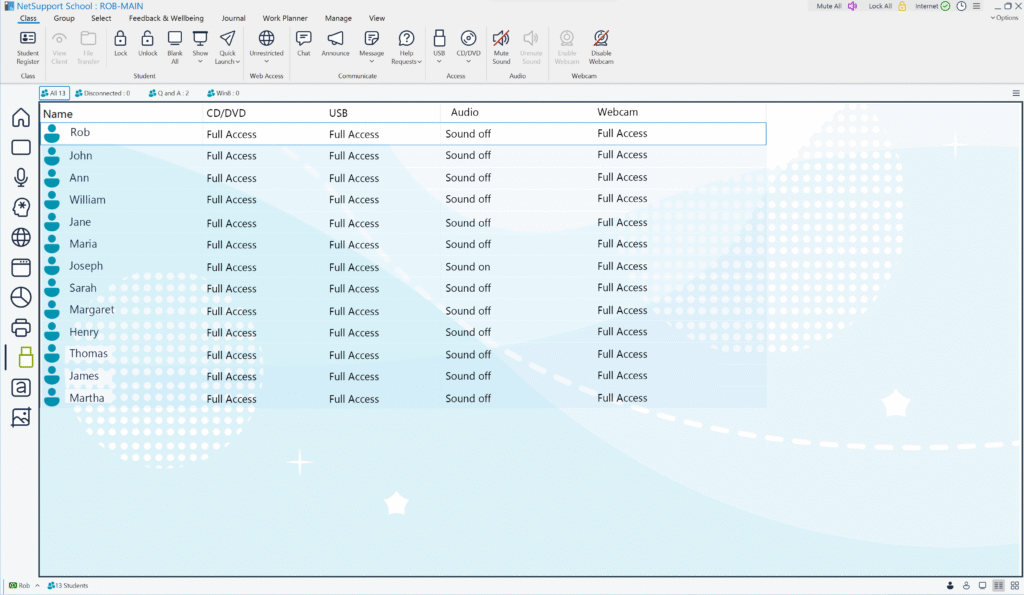
Task: Open the Class ribbon tab
Action: (28, 18)
